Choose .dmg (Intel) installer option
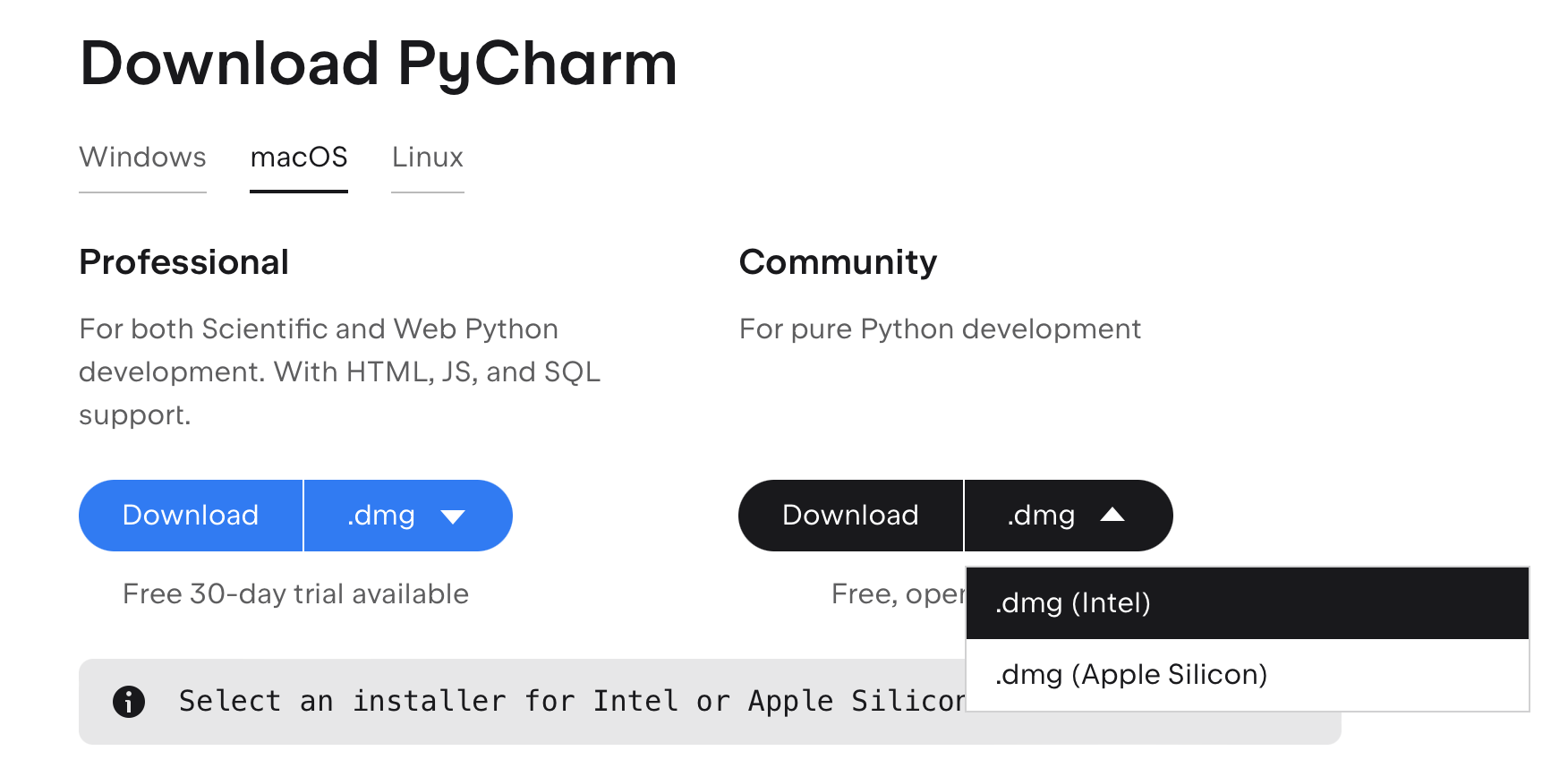Viewport: 1568px width, 768px height. click(x=1248, y=603)
